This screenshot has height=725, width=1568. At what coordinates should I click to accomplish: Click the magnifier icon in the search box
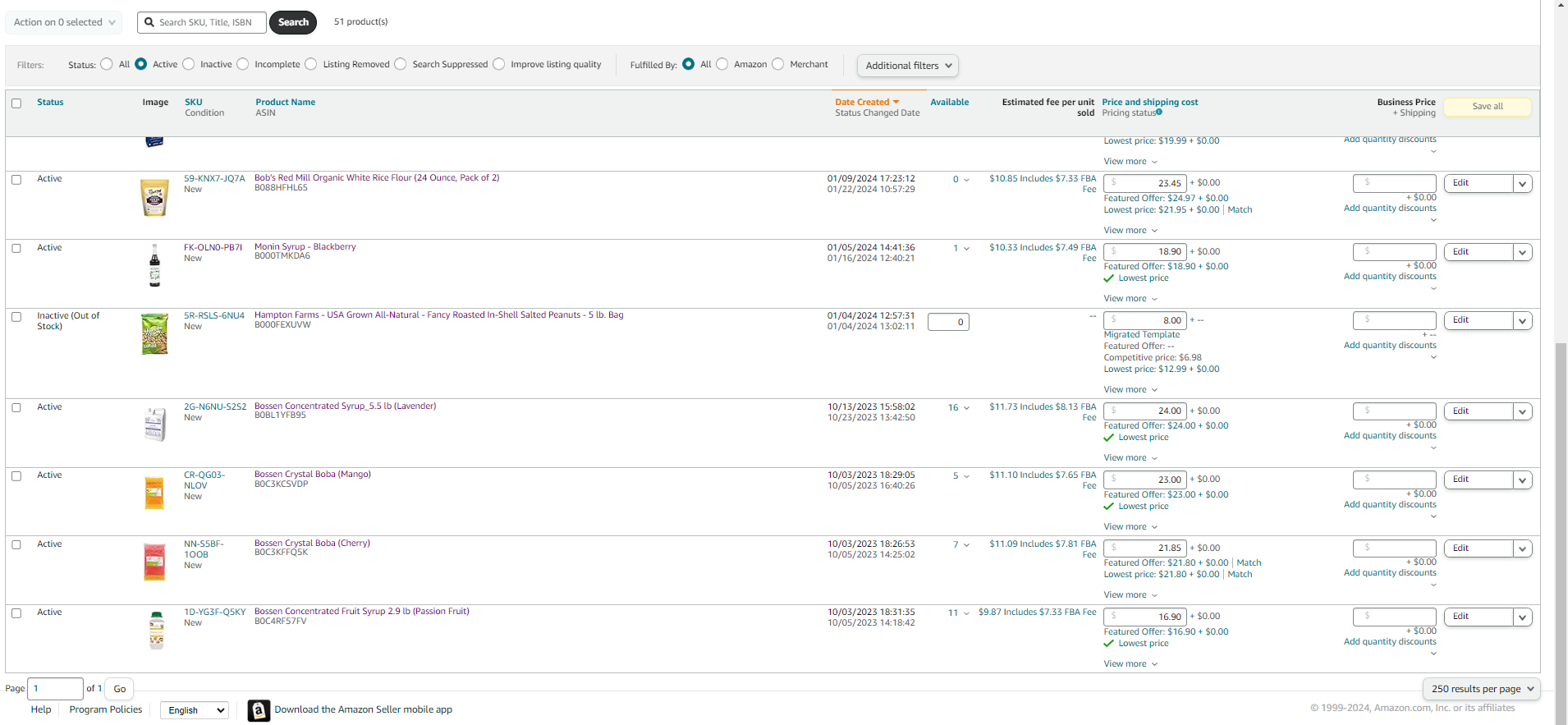(x=149, y=22)
